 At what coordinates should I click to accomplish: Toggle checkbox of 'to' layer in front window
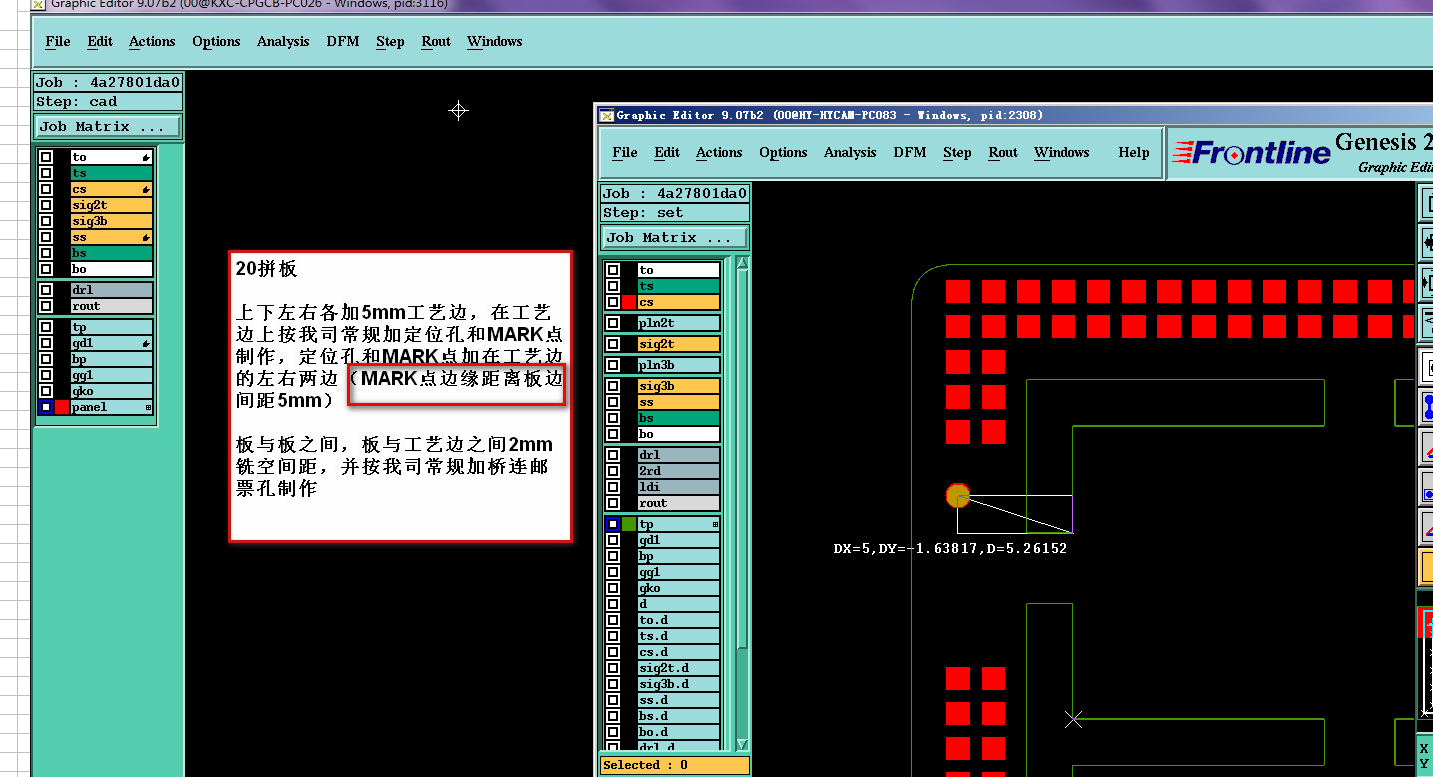[613, 270]
